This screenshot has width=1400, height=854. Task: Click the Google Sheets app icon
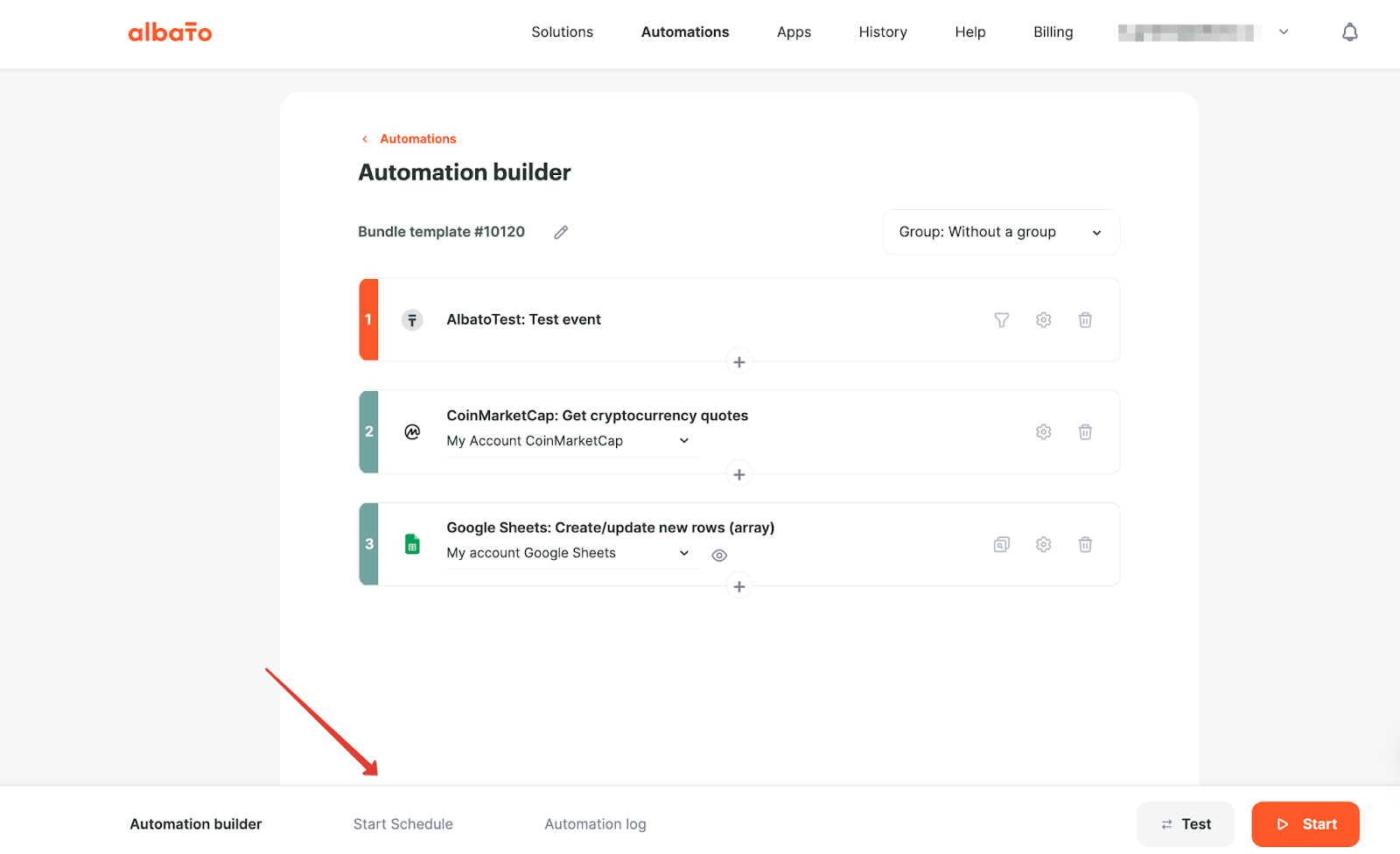412,544
